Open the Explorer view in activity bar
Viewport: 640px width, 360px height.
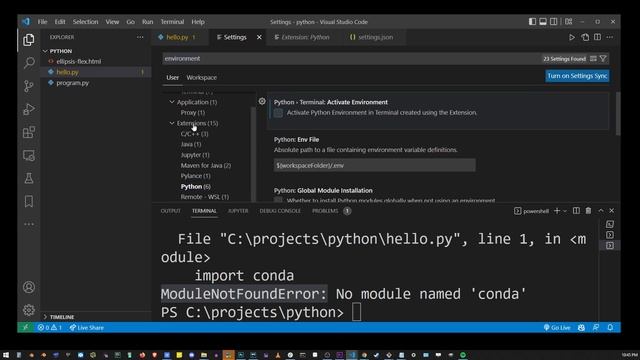[29, 40]
